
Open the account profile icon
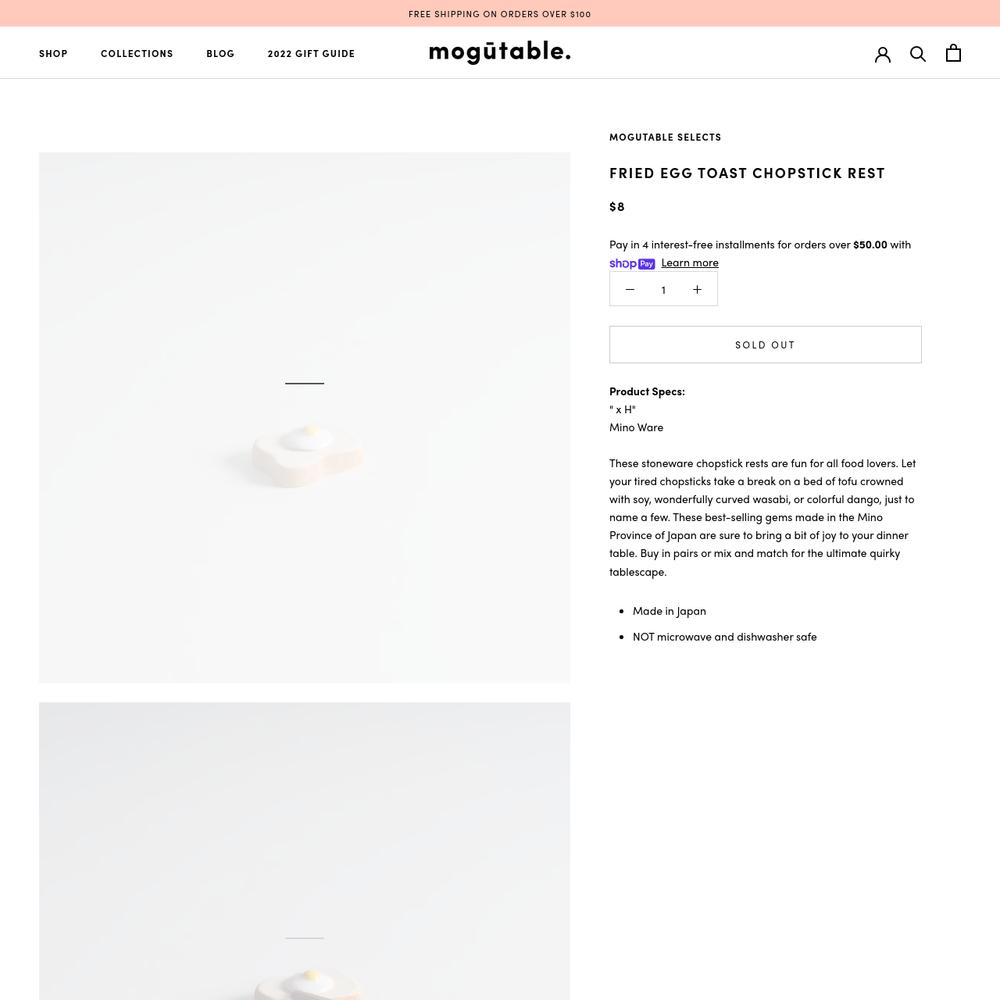tap(882, 54)
